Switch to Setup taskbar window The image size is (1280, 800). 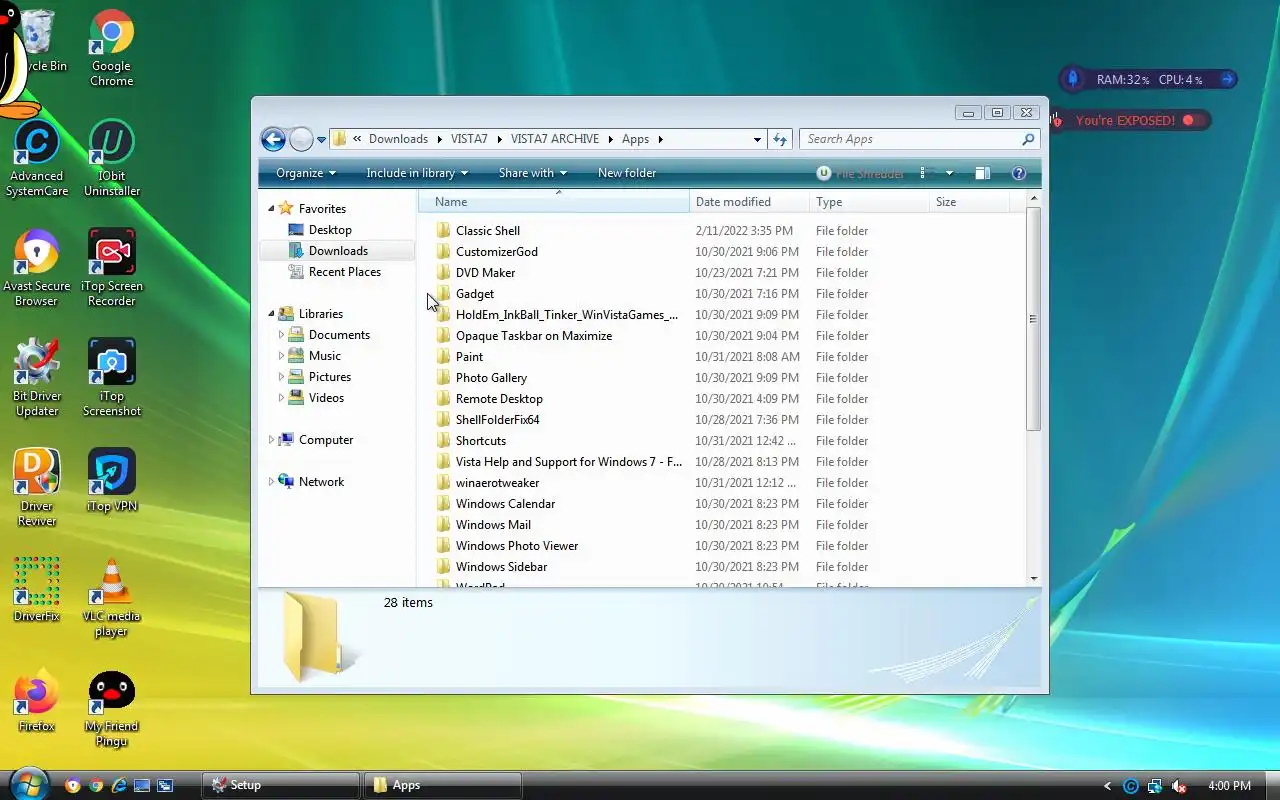tap(281, 785)
